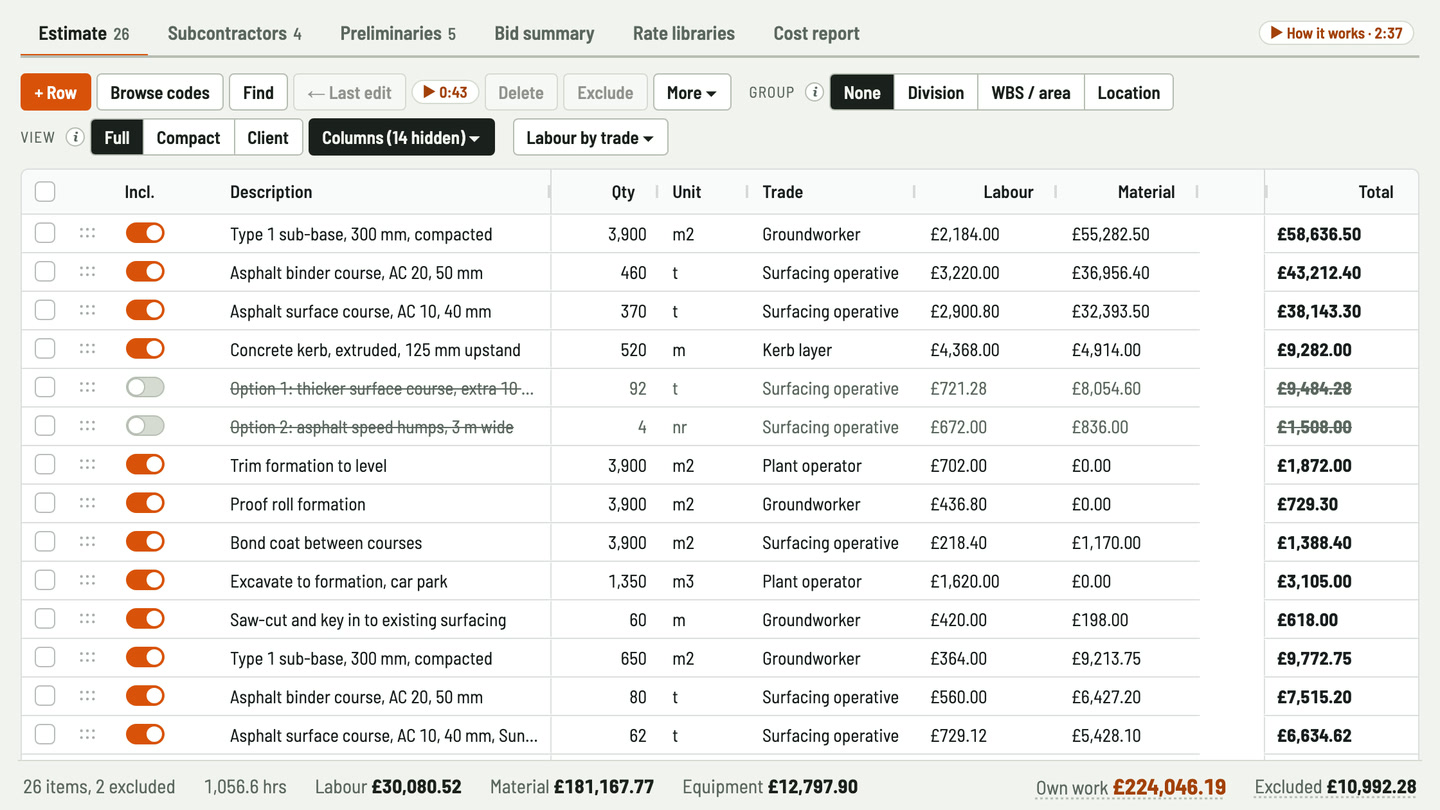Screen dimensions: 1440x810
Task: Open the How it works 2:37 video
Action: click(x=1336, y=33)
